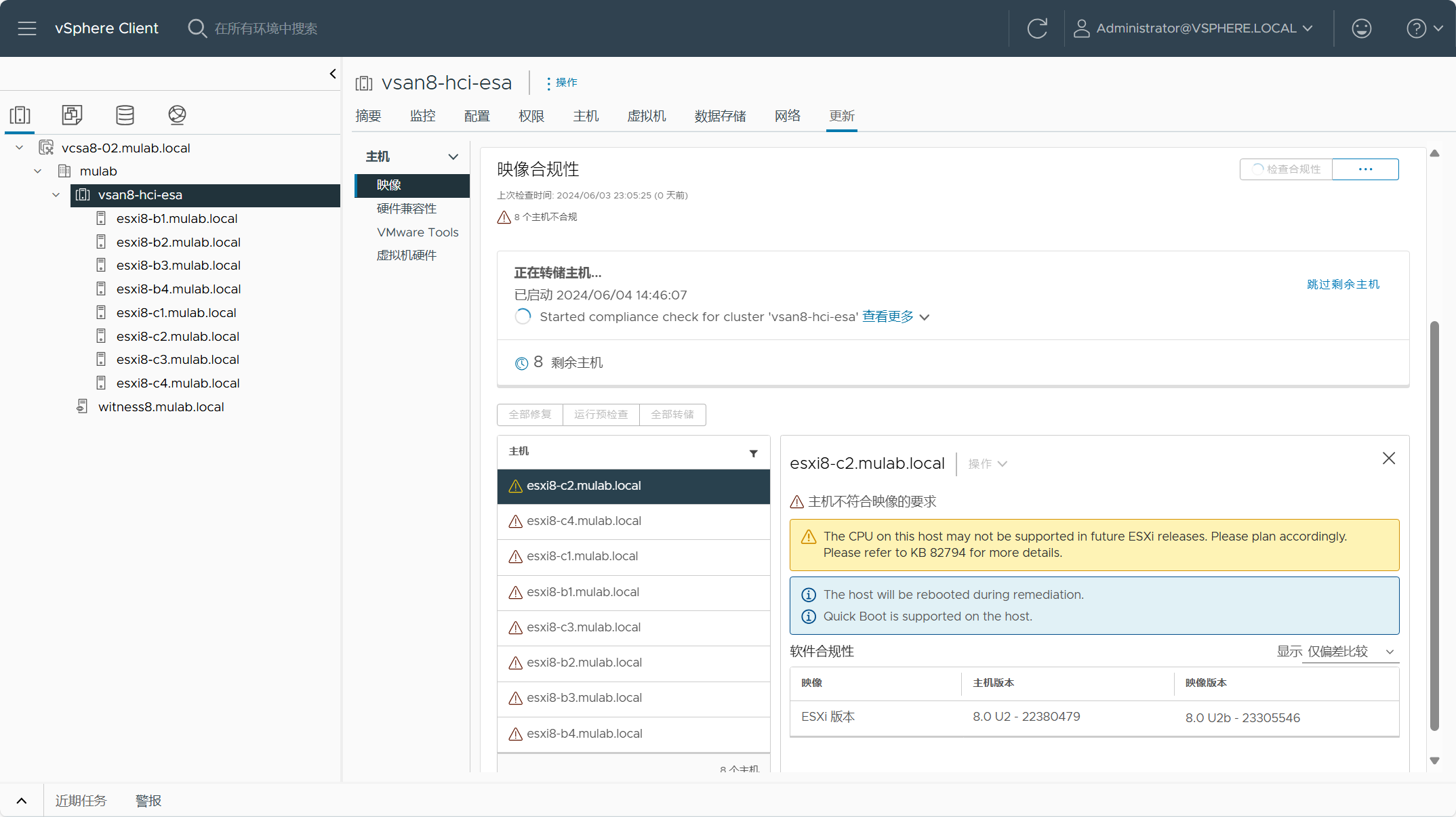Image resolution: width=1456 pixels, height=817 pixels.
Task: Switch to VMs and Templates inventory view
Action: coord(72,114)
